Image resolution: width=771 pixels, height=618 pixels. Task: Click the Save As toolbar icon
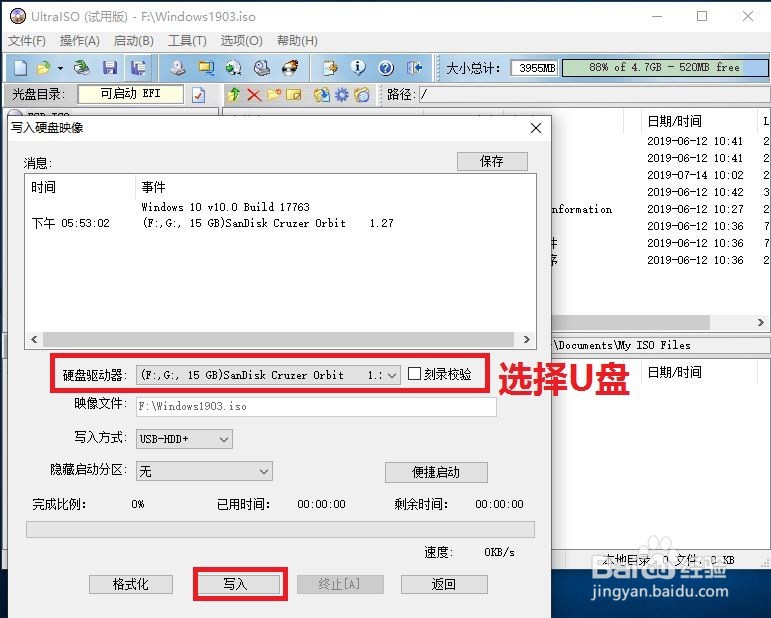tap(138, 67)
